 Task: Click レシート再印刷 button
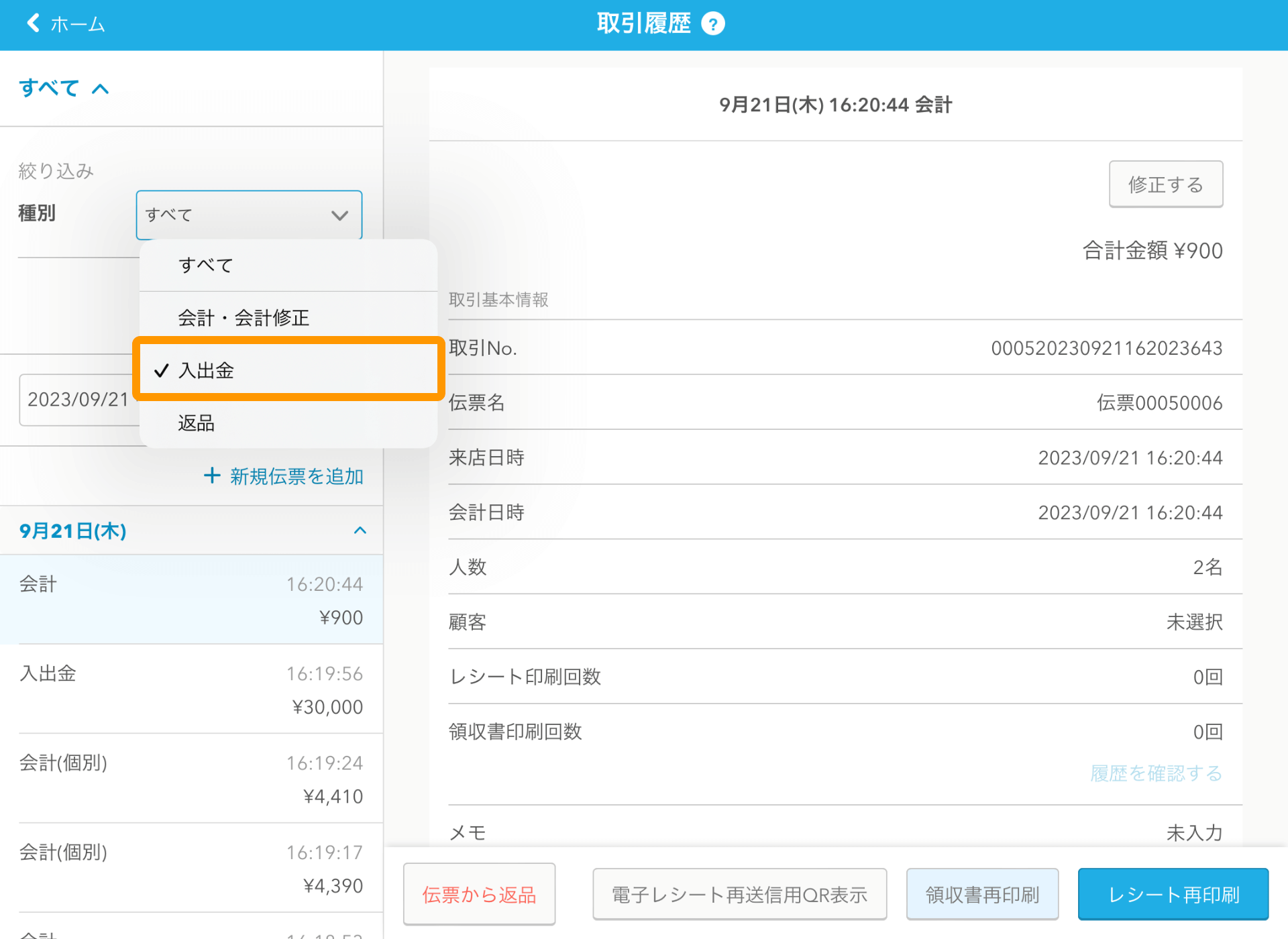1173,894
